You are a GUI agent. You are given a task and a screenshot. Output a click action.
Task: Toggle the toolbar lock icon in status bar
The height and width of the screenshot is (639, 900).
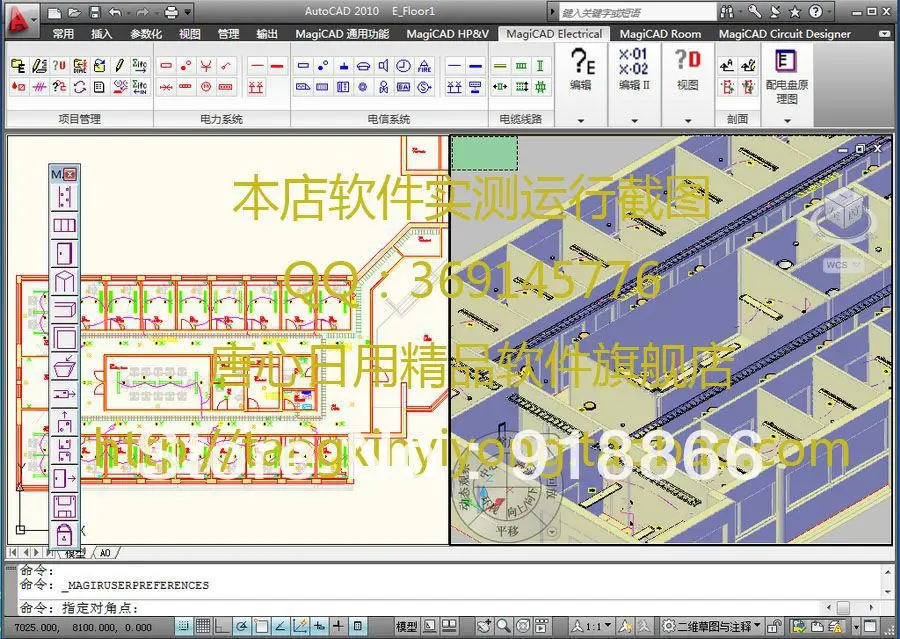pyautogui.click(x=775, y=626)
